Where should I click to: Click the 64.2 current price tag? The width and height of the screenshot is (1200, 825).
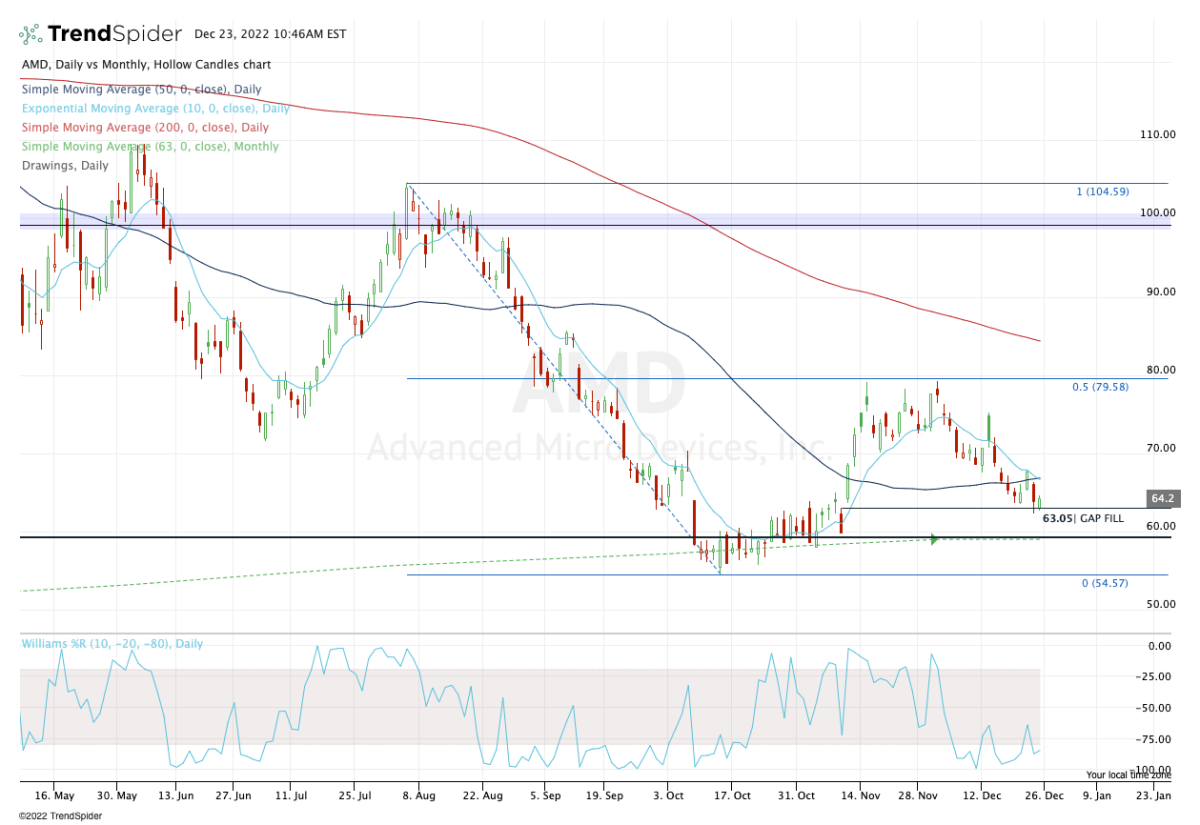coord(1164,498)
